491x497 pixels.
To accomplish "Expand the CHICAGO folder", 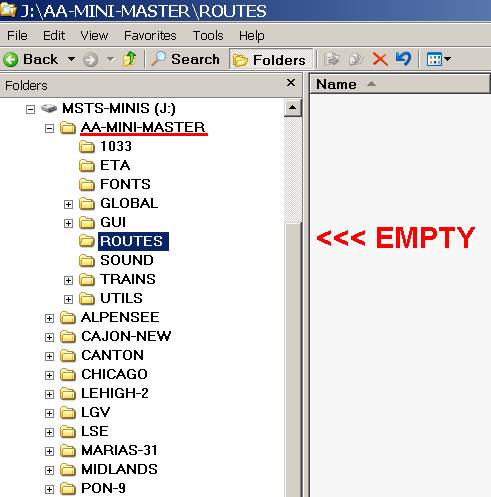I will (x=49, y=375).
